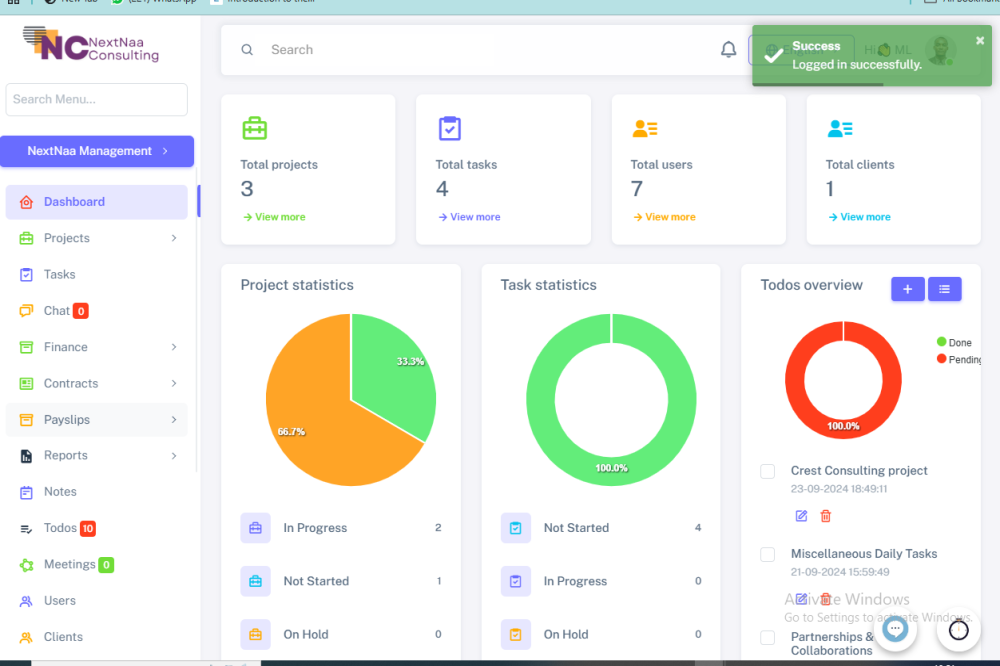Click the Users icon in sidebar
The height and width of the screenshot is (666, 1000).
26,601
